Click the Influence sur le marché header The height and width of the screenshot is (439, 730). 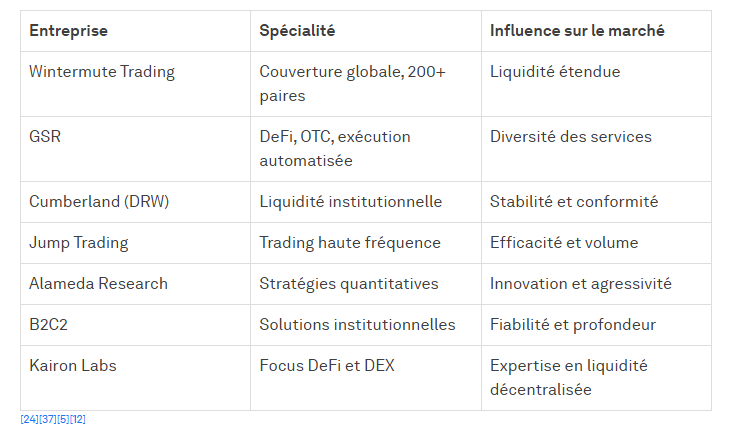pos(577,31)
